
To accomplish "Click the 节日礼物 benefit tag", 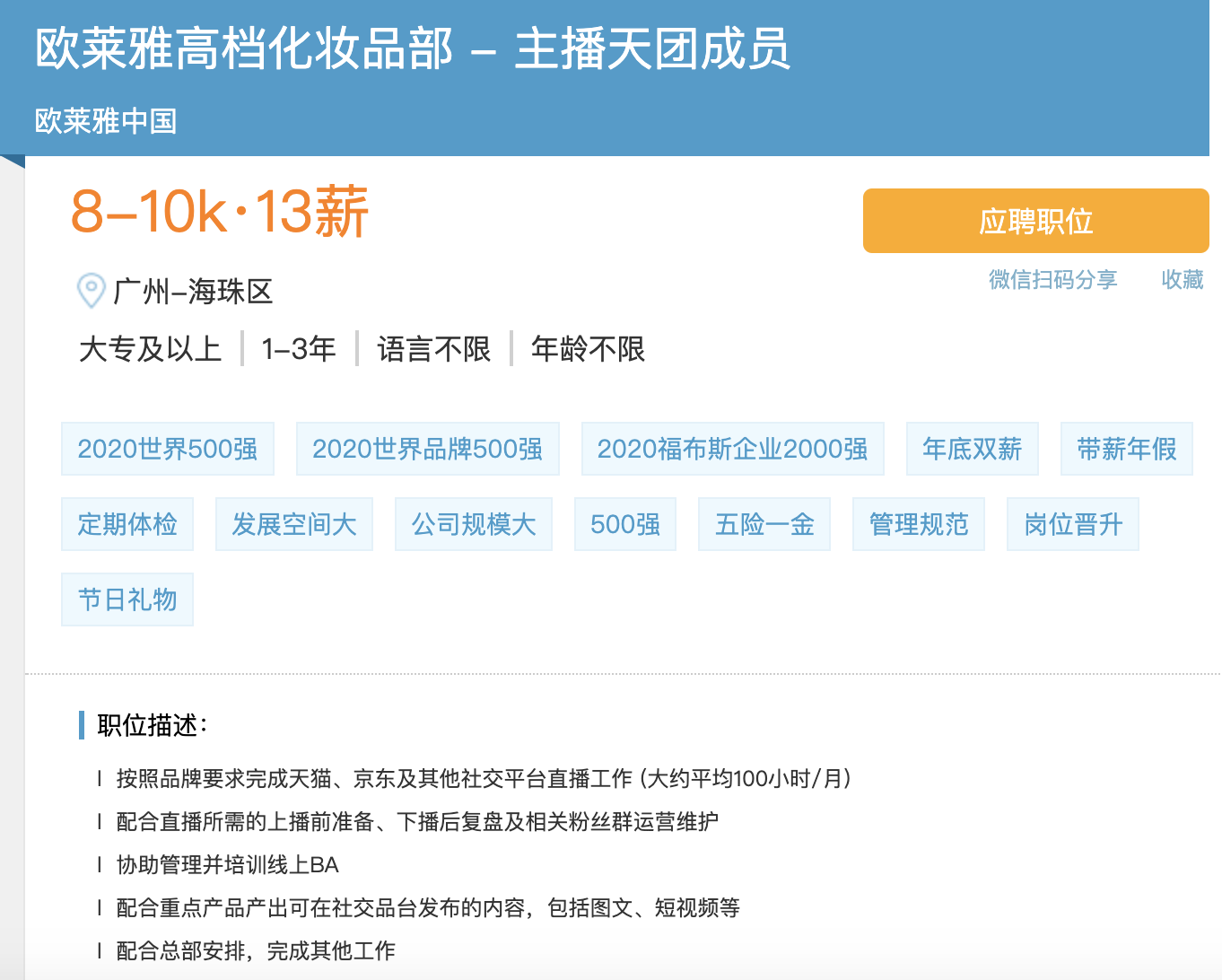I will pos(127,599).
